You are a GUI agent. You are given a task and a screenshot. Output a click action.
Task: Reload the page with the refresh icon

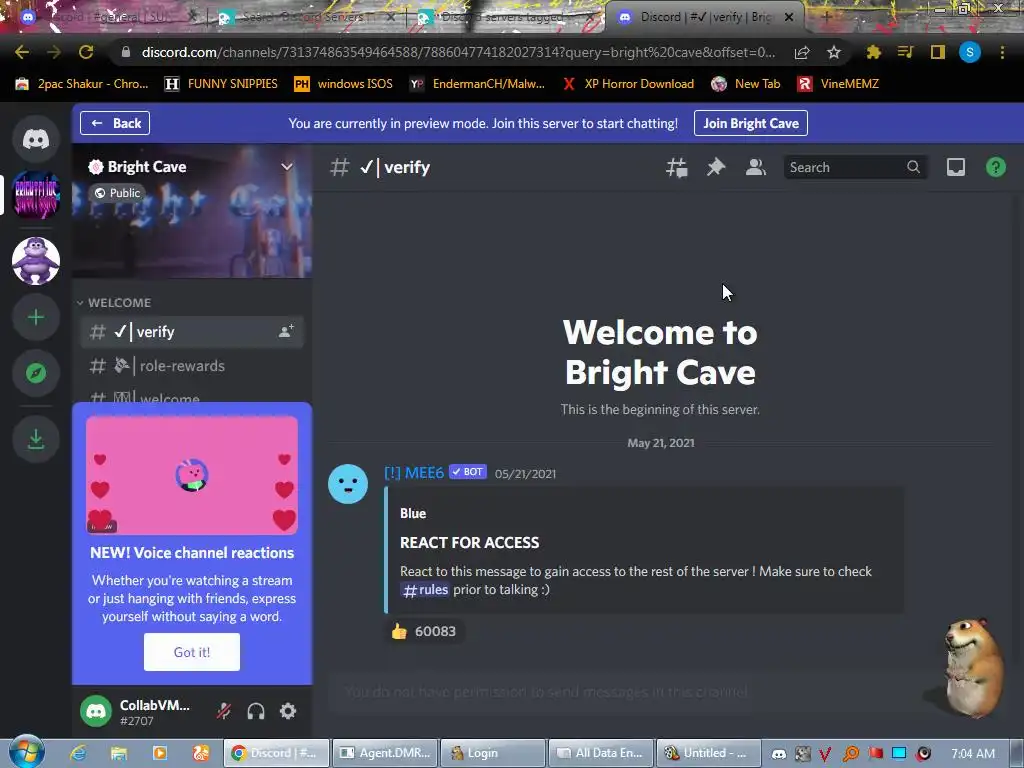[86, 52]
